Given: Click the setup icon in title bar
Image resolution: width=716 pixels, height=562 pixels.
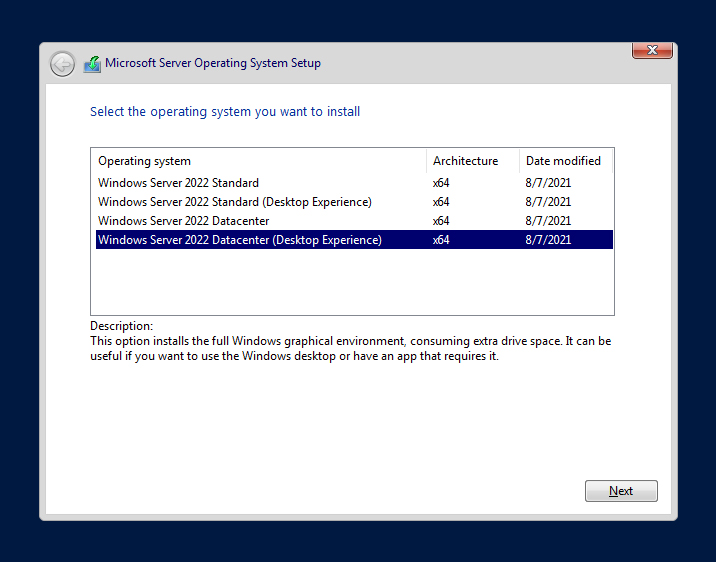Looking at the screenshot, I should pos(92,64).
